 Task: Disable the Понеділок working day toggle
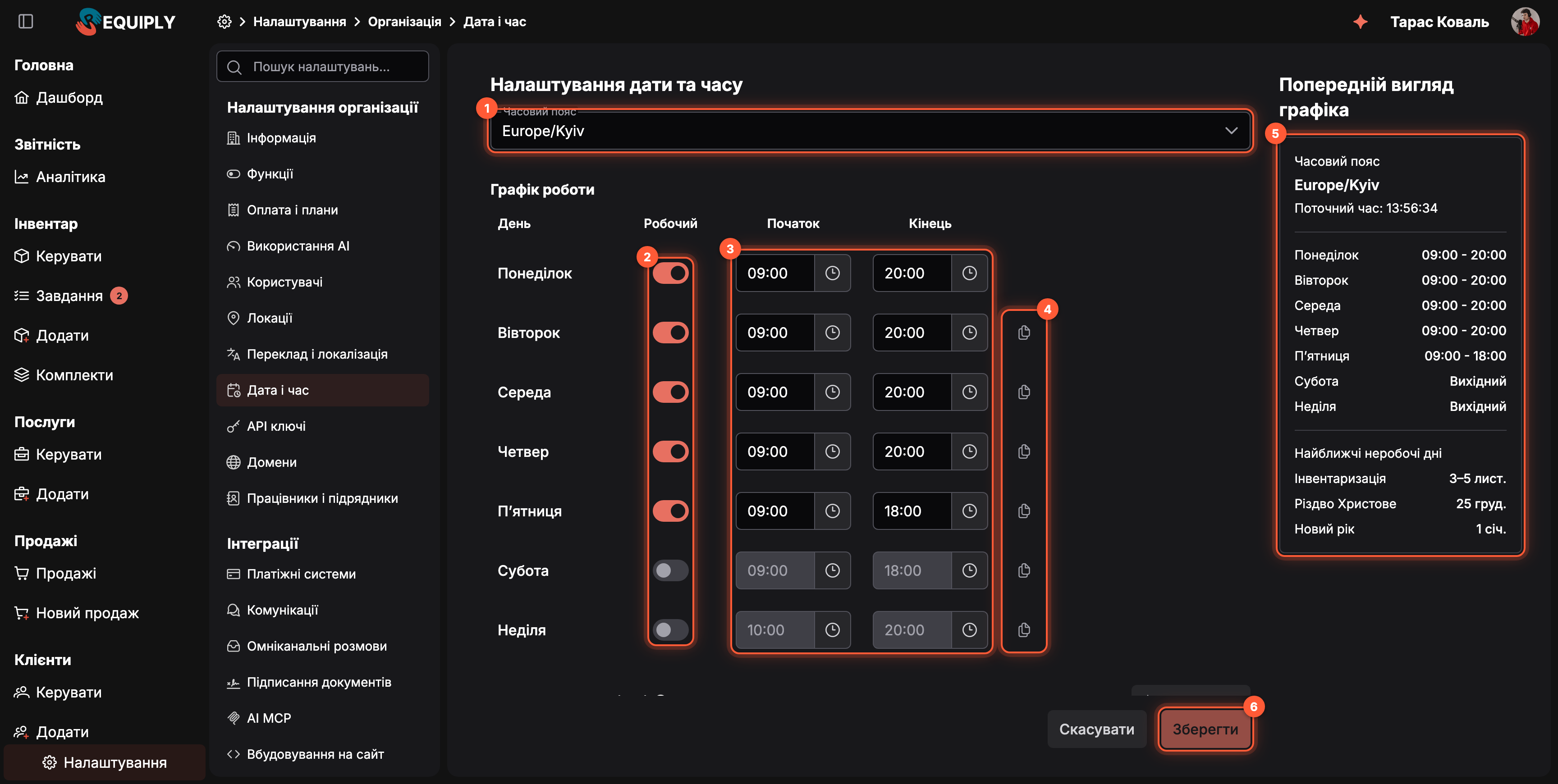(x=670, y=273)
